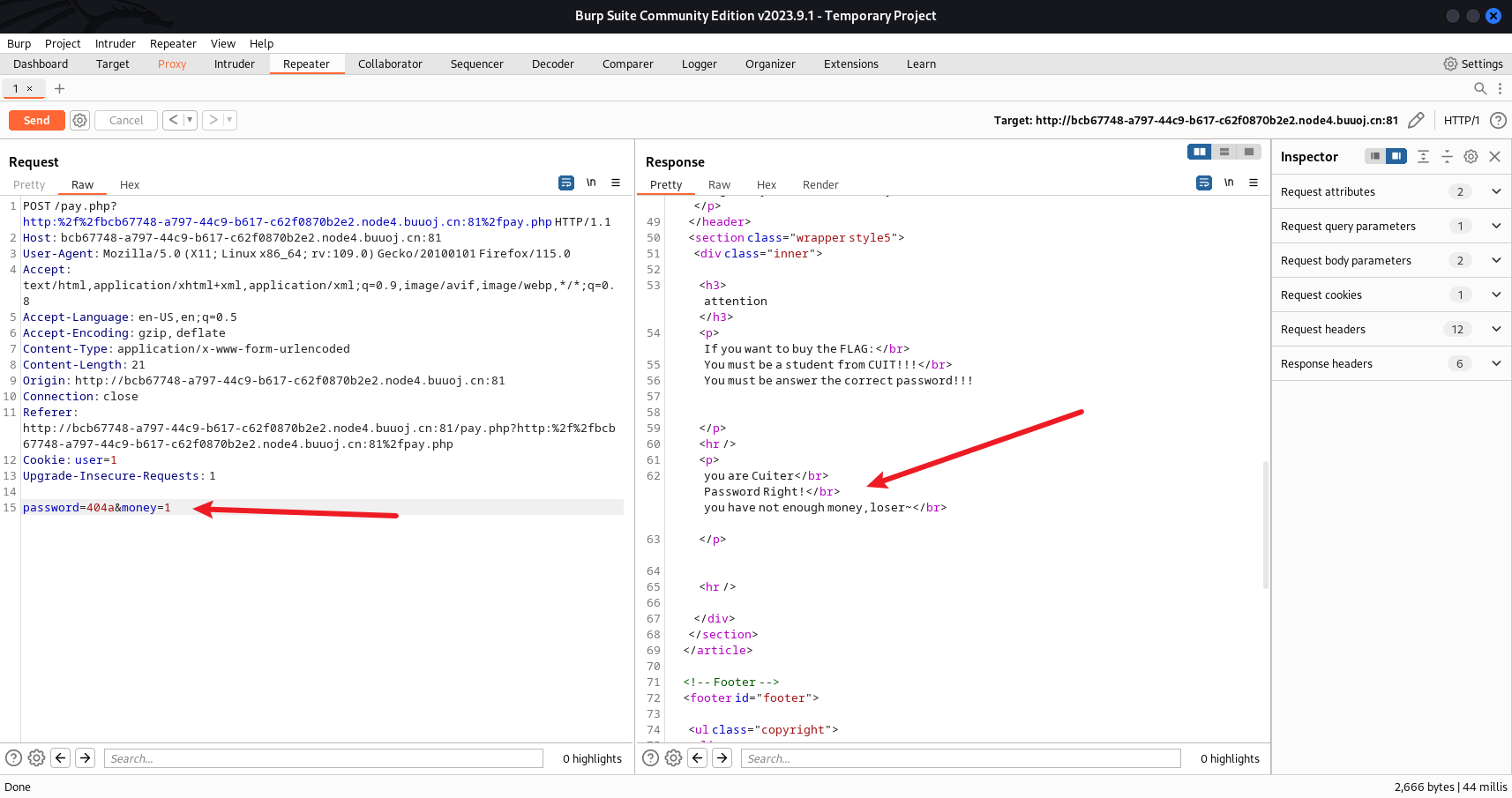Open the Burp menu

[19, 43]
